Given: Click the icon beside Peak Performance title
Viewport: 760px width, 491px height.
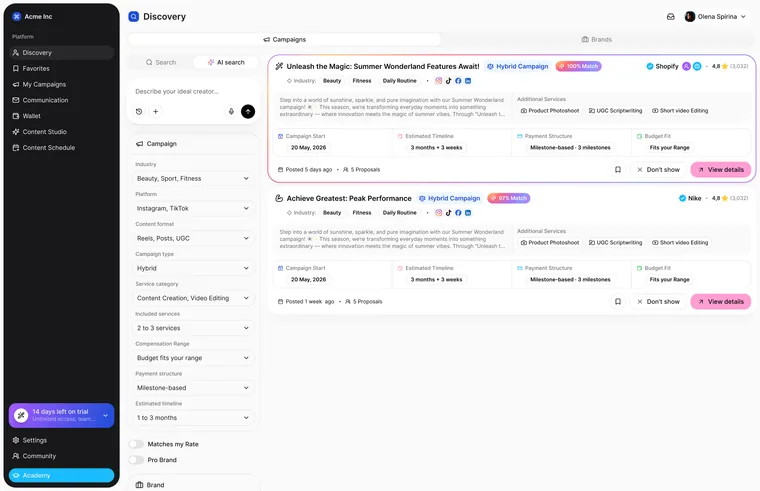Looking at the screenshot, I should point(279,198).
